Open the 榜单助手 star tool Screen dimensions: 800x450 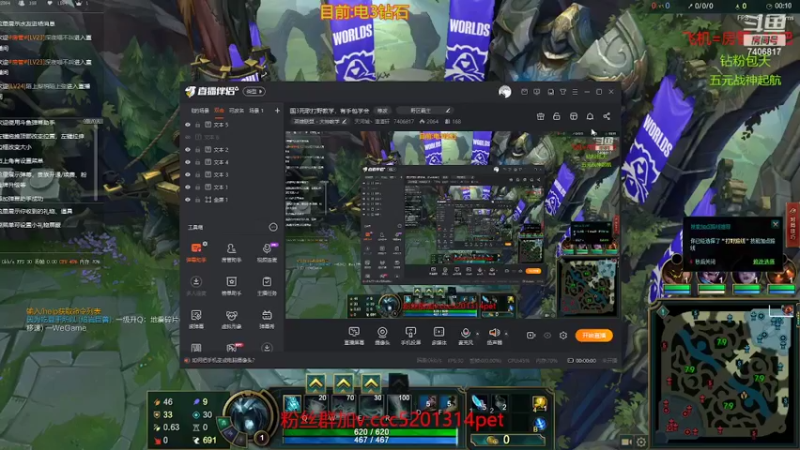coord(231,286)
